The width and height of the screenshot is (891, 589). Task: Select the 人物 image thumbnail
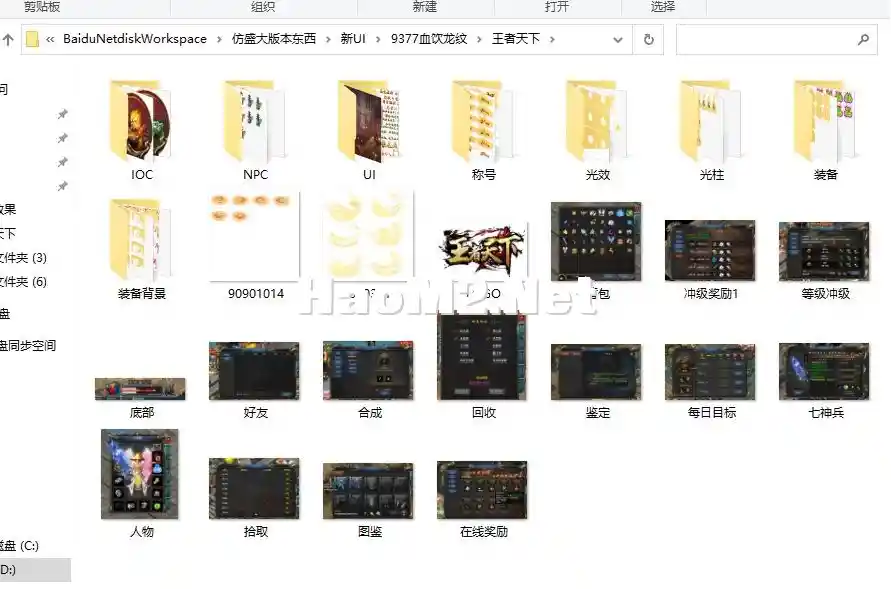tap(140, 474)
